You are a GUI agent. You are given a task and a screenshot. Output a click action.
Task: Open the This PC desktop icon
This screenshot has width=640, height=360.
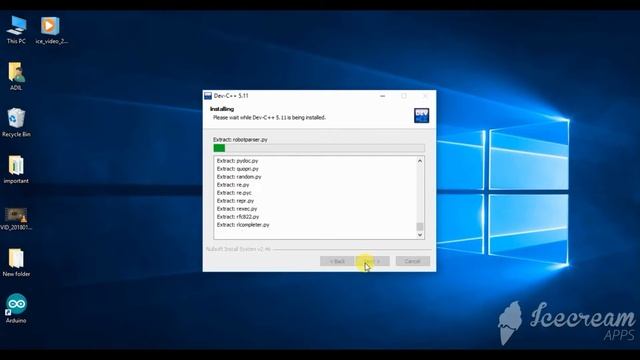pyautogui.click(x=16, y=29)
